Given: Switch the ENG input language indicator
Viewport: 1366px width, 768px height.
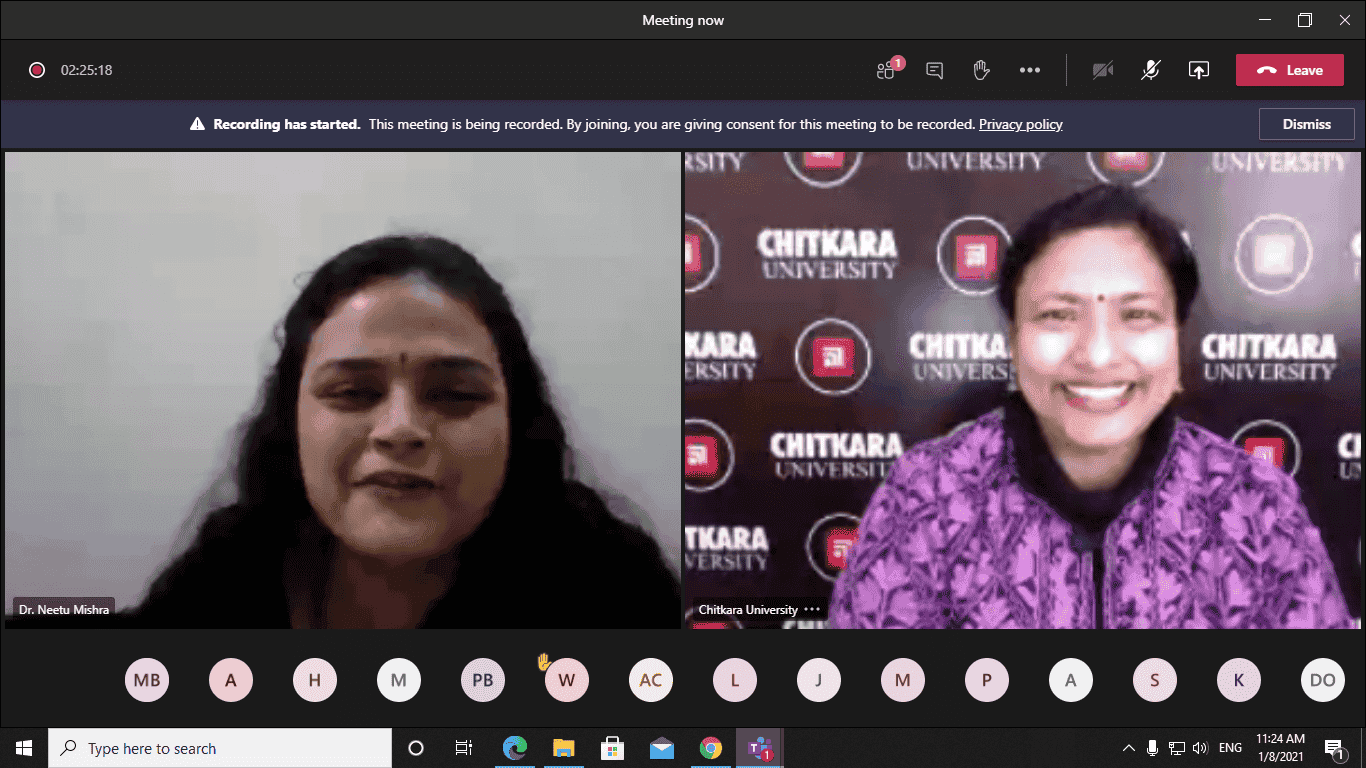Looking at the screenshot, I should pos(1230,748).
